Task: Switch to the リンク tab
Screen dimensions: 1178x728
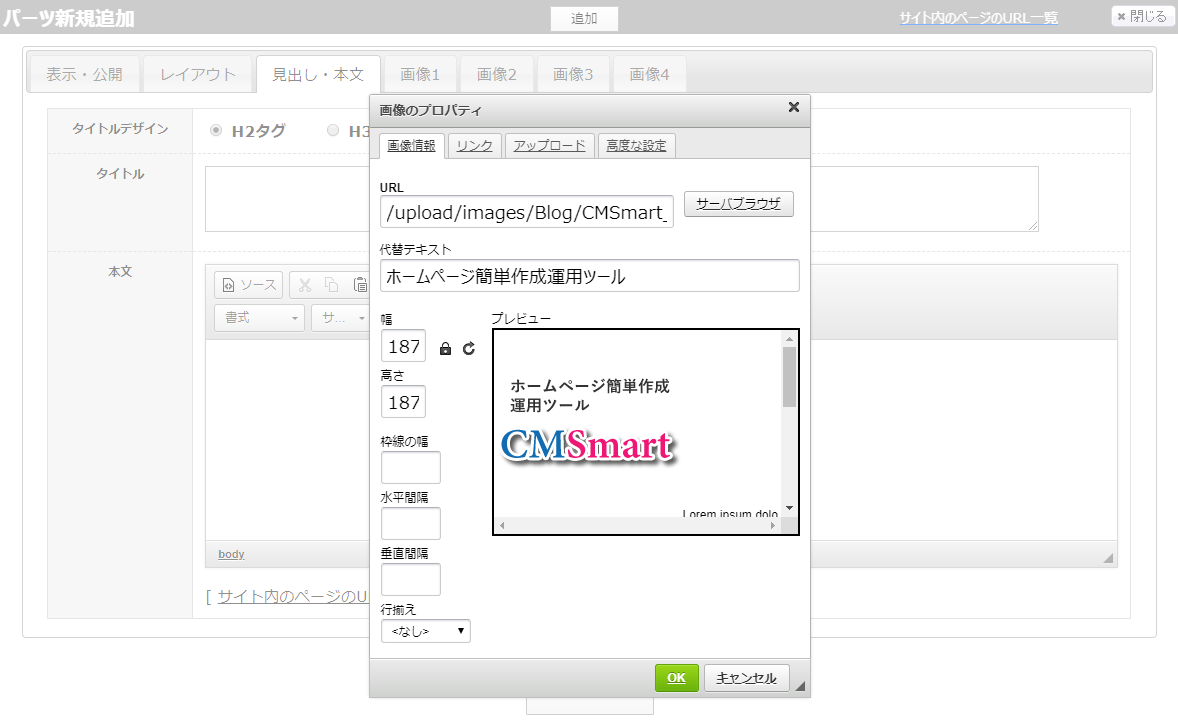Action: pyautogui.click(x=474, y=146)
